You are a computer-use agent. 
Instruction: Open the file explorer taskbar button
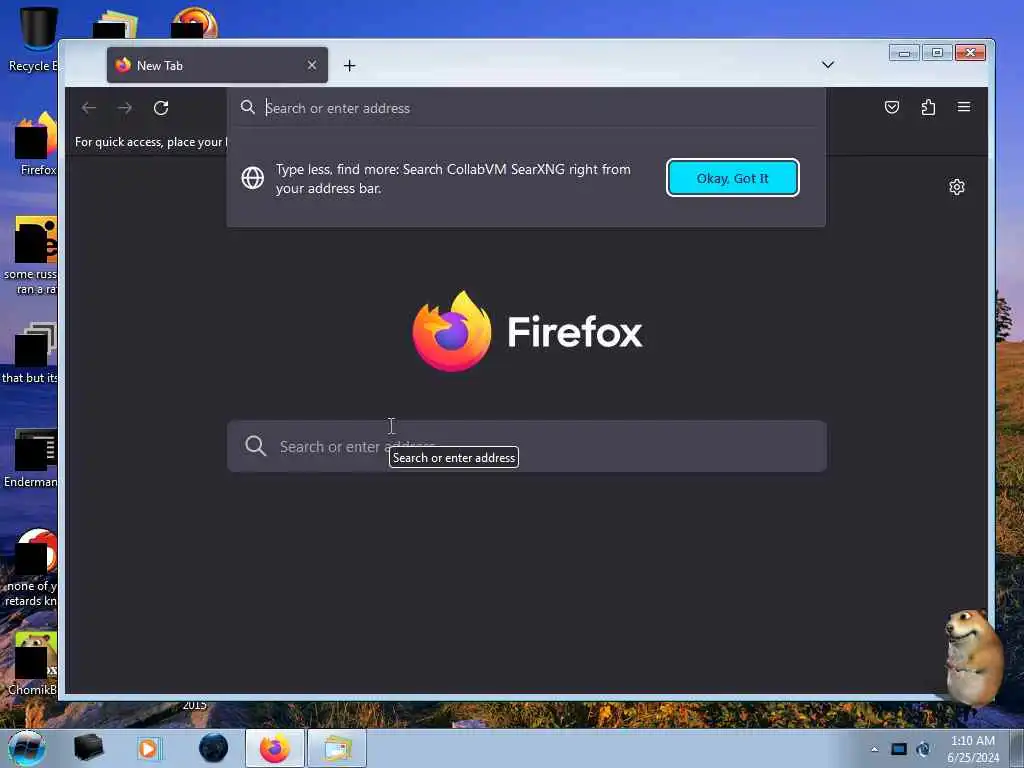point(336,748)
